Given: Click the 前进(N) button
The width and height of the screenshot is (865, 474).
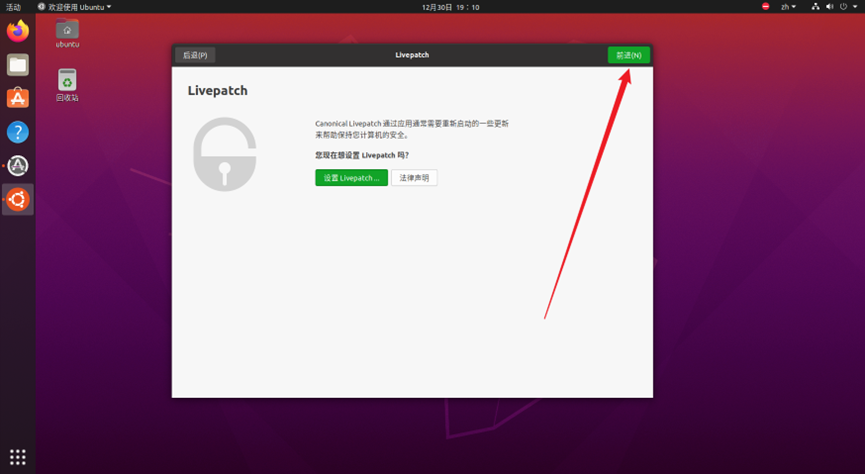Looking at the screenshot, I should (629, 55).
